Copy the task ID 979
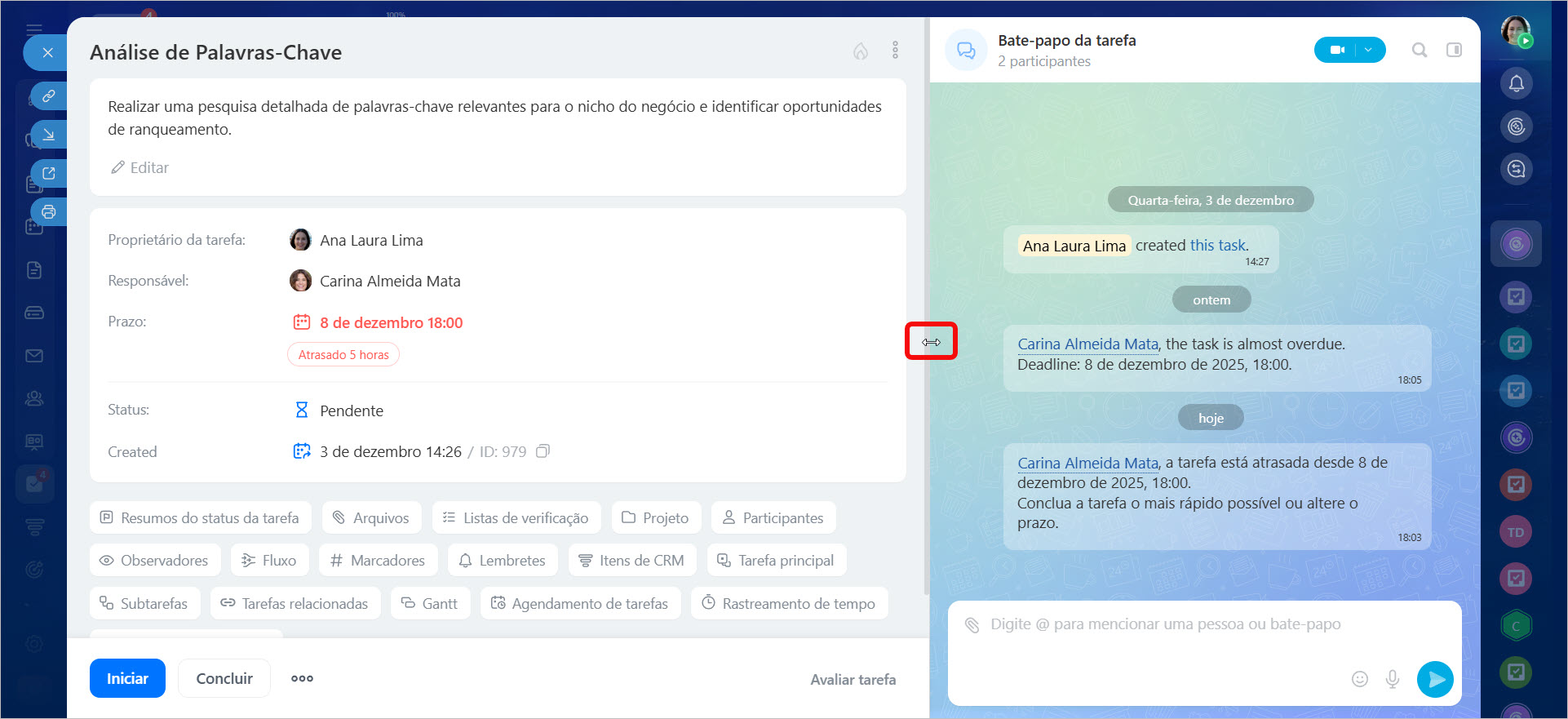Viewport: 1568px width, 719px height. (543, 451)
